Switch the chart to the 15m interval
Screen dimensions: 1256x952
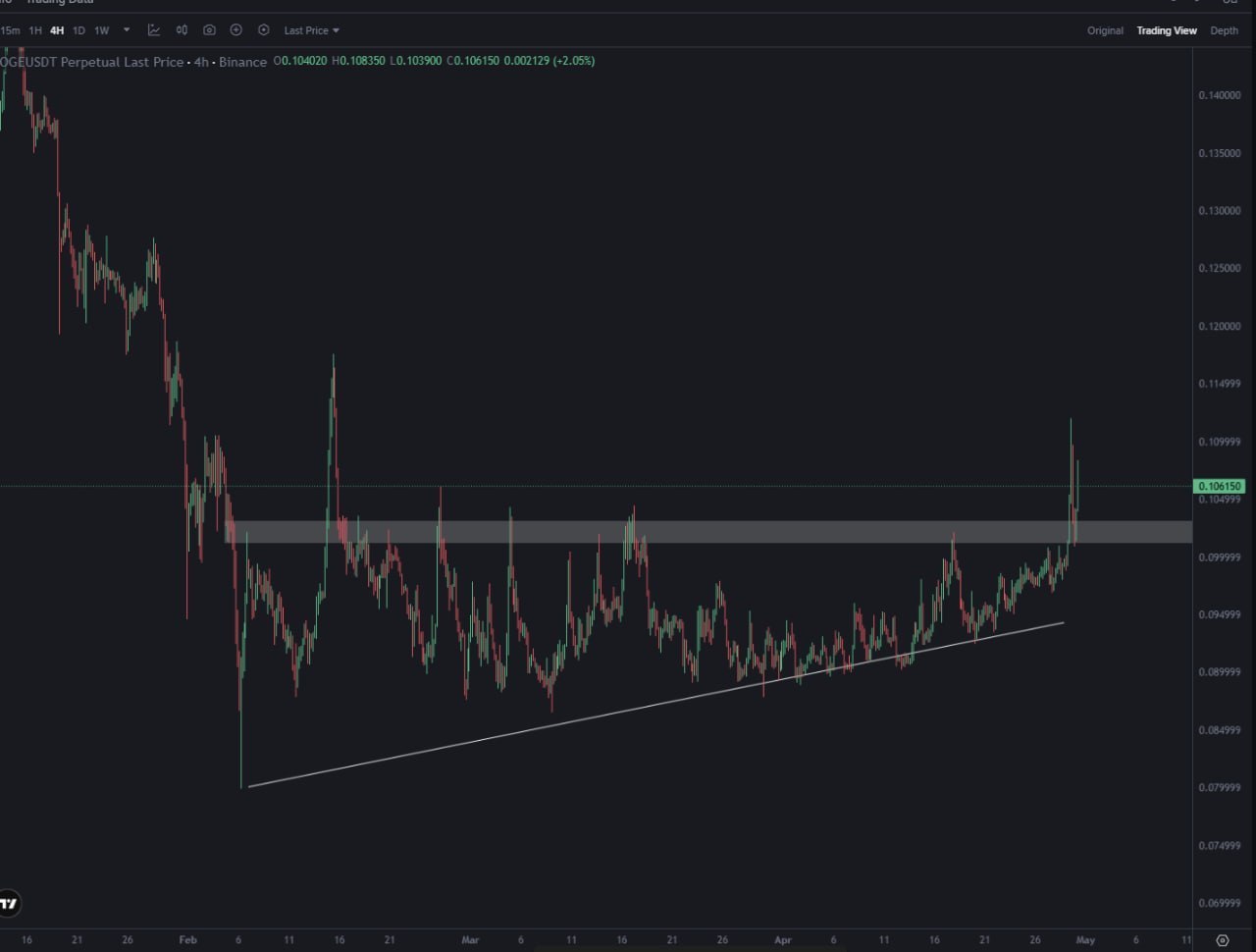click(11, 30)
